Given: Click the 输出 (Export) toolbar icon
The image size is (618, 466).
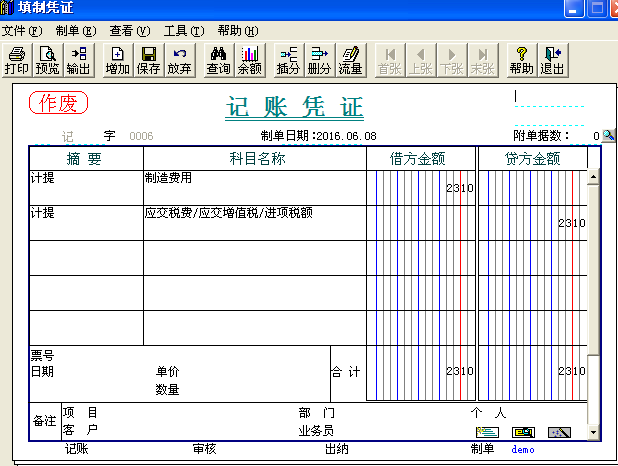Looking at the screenshot, I should [78, 60].
